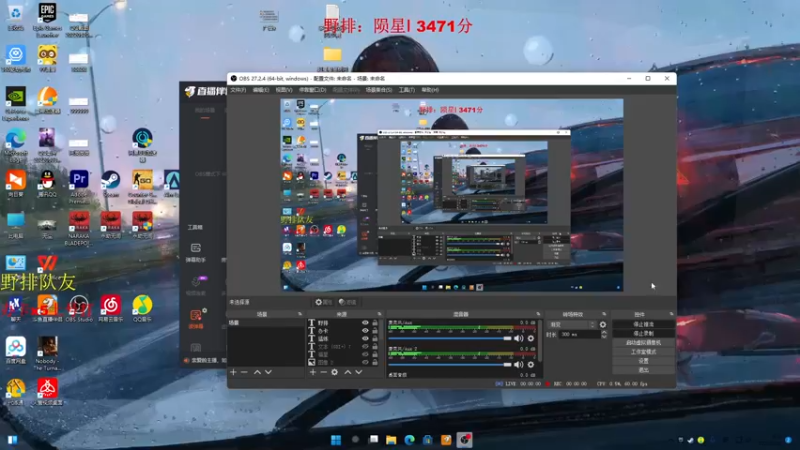Open Edit menu in OBS

coord(261,90)
